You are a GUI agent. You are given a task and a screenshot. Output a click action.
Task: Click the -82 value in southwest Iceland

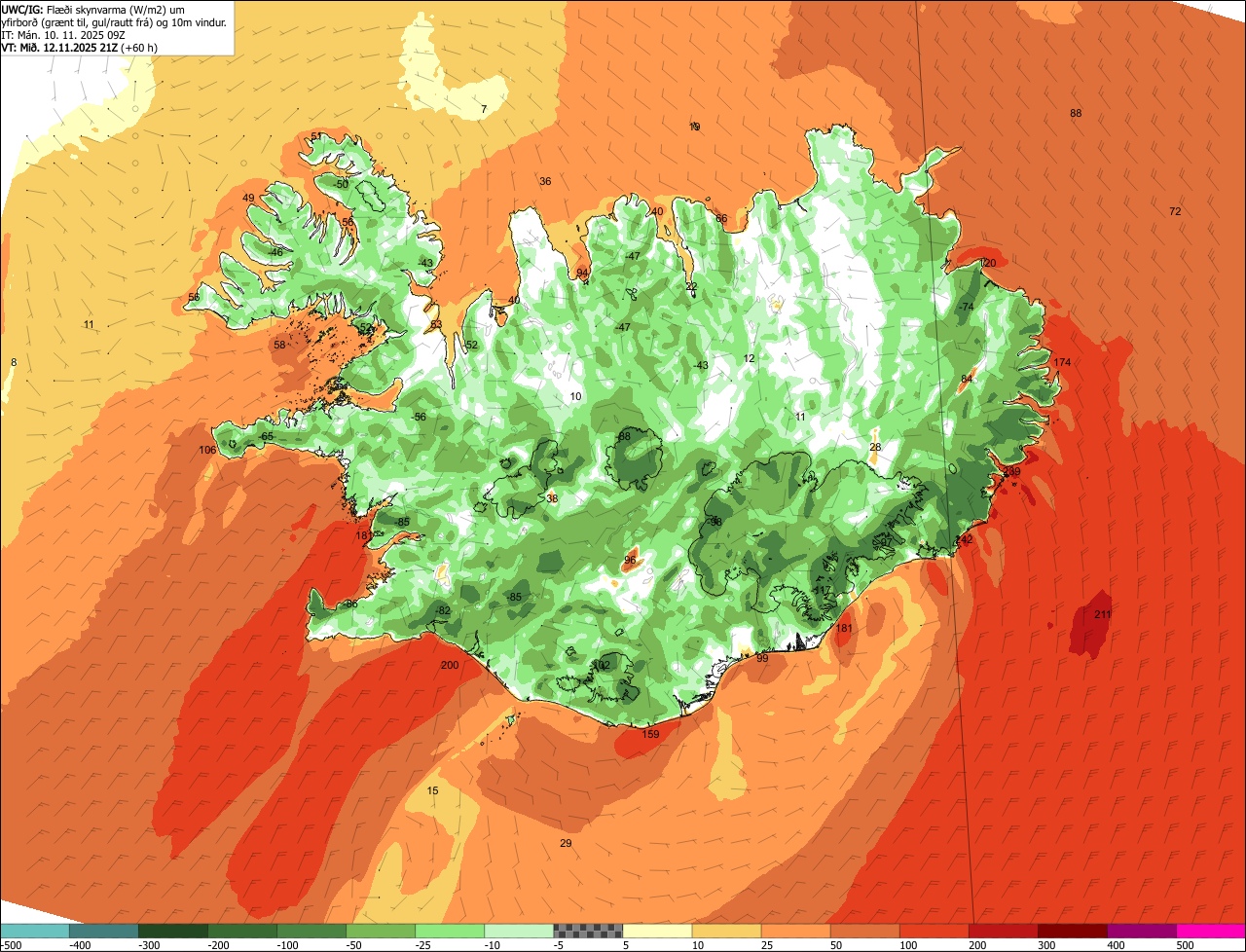pos(442,610)
